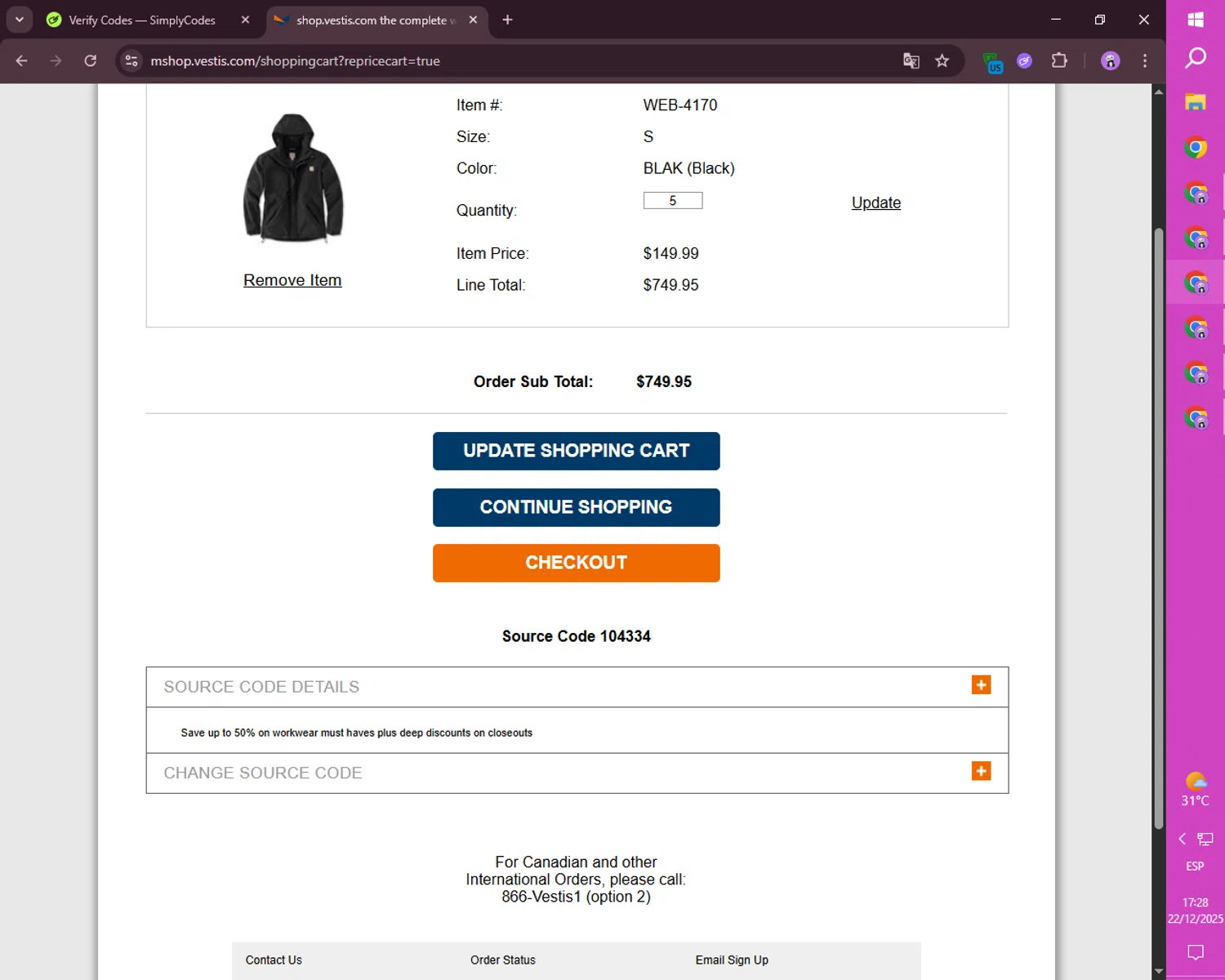This screenshot has height=980, width=1225.
Task: Click scrollbar up arrow
Action: [1158, 91]
